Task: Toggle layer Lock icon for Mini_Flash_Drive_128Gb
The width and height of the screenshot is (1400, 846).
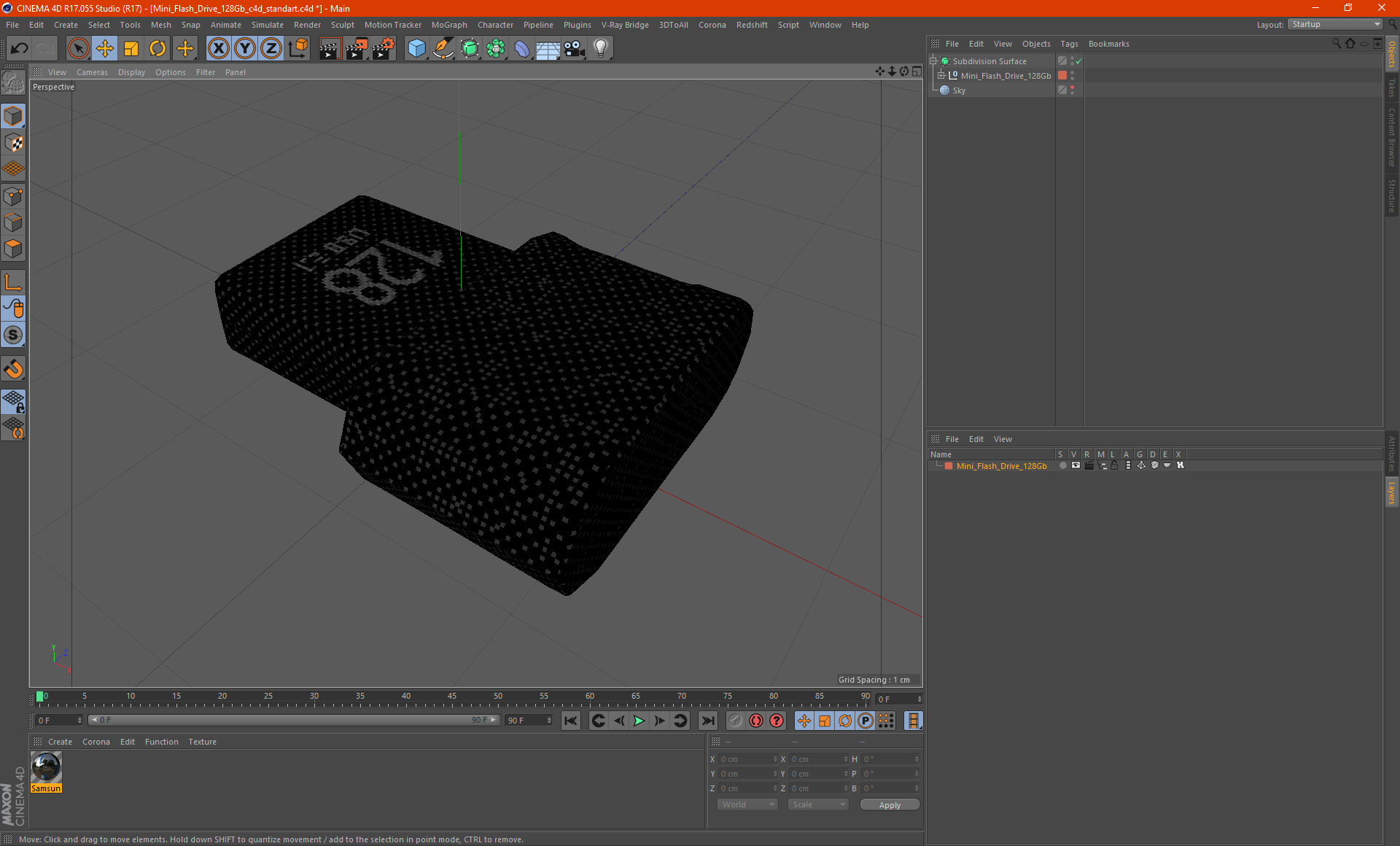Action: coord(1114,465)
